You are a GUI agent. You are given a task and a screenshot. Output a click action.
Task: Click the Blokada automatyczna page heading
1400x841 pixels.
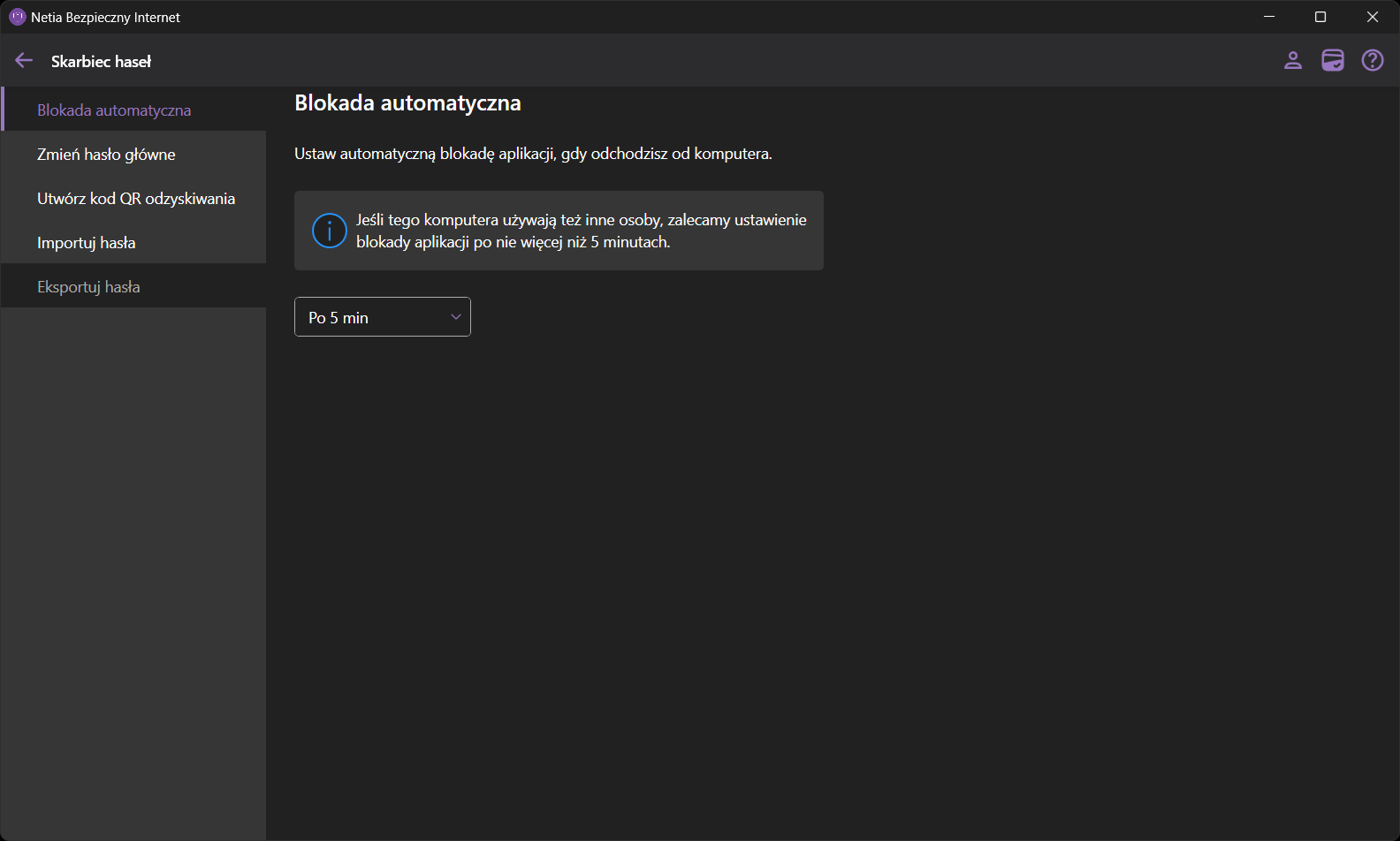coord(407,103)
